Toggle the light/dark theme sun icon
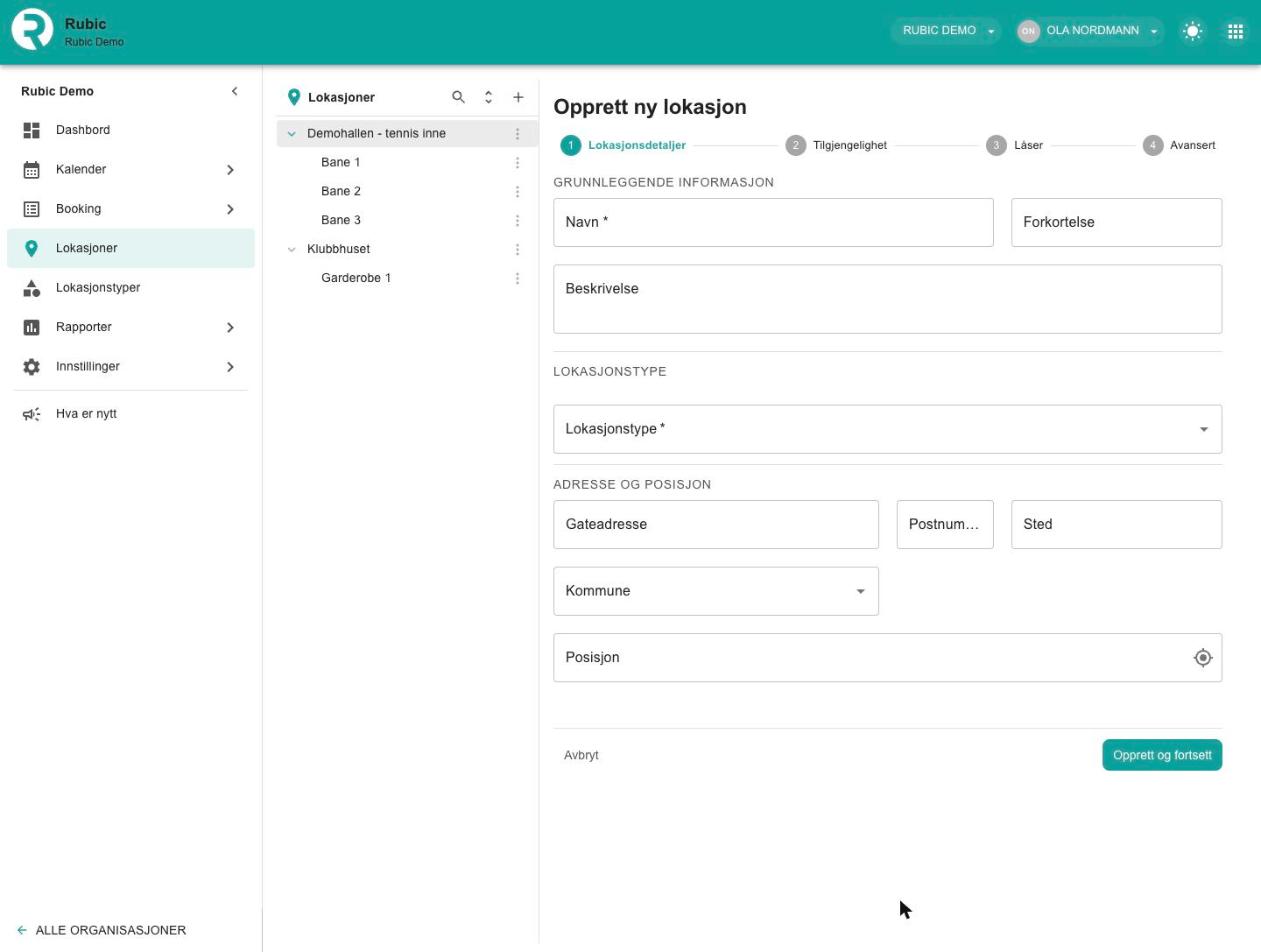This screenshot has height=952, width=1261. click(x=1192, y=31)
